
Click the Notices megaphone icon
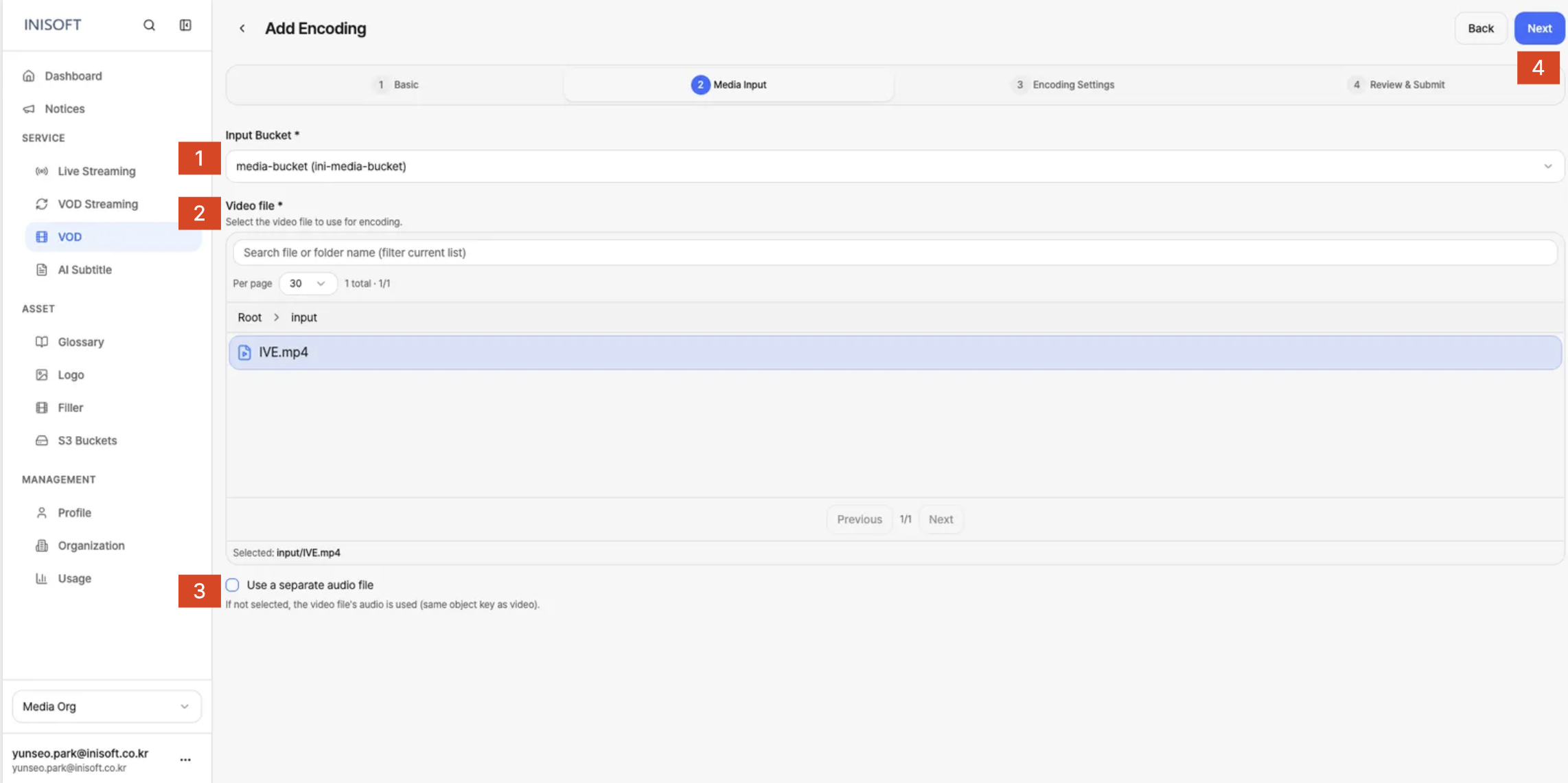[29, 109]
